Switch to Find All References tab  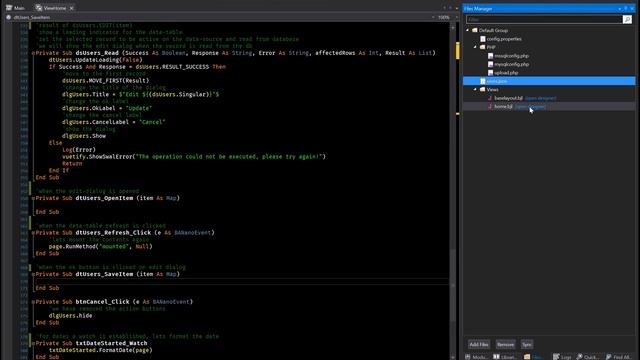(x=618, y=357)
